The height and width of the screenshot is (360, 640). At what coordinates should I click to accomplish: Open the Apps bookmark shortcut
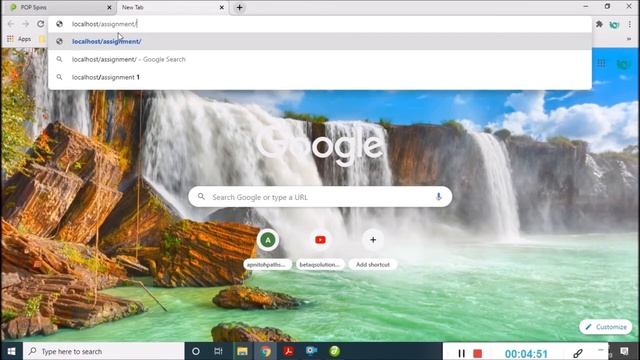[x=19, y=39]
